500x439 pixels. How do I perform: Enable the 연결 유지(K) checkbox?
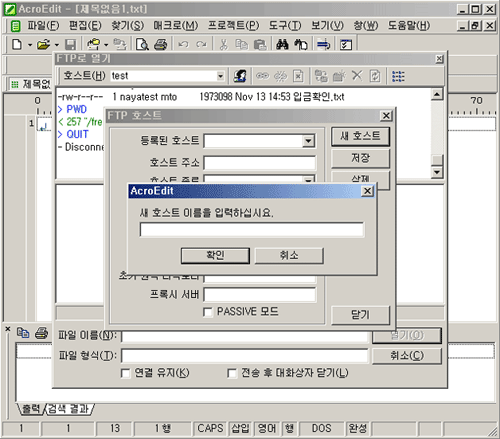click(x=125, y=373)
